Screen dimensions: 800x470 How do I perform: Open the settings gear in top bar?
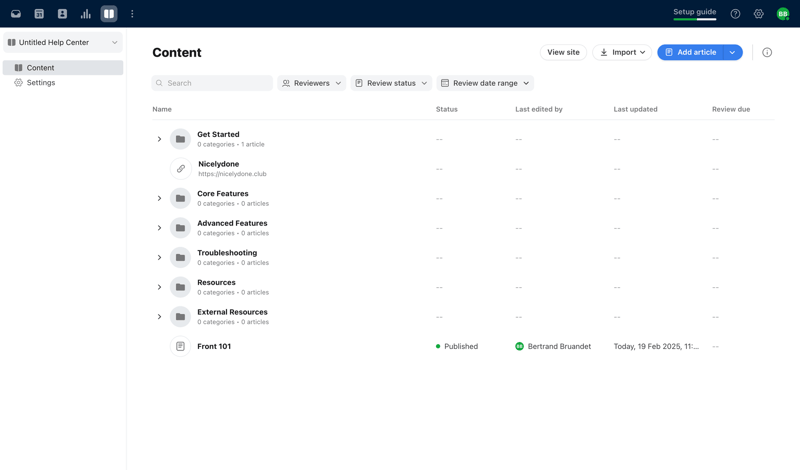pyautogui.click(x=759, y=14)
